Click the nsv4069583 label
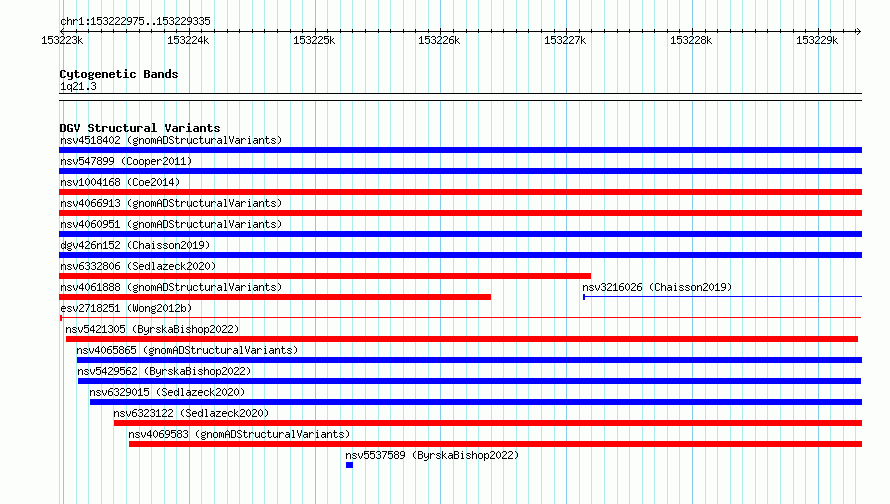Screen dimensions: 890x504 (239, 434)
